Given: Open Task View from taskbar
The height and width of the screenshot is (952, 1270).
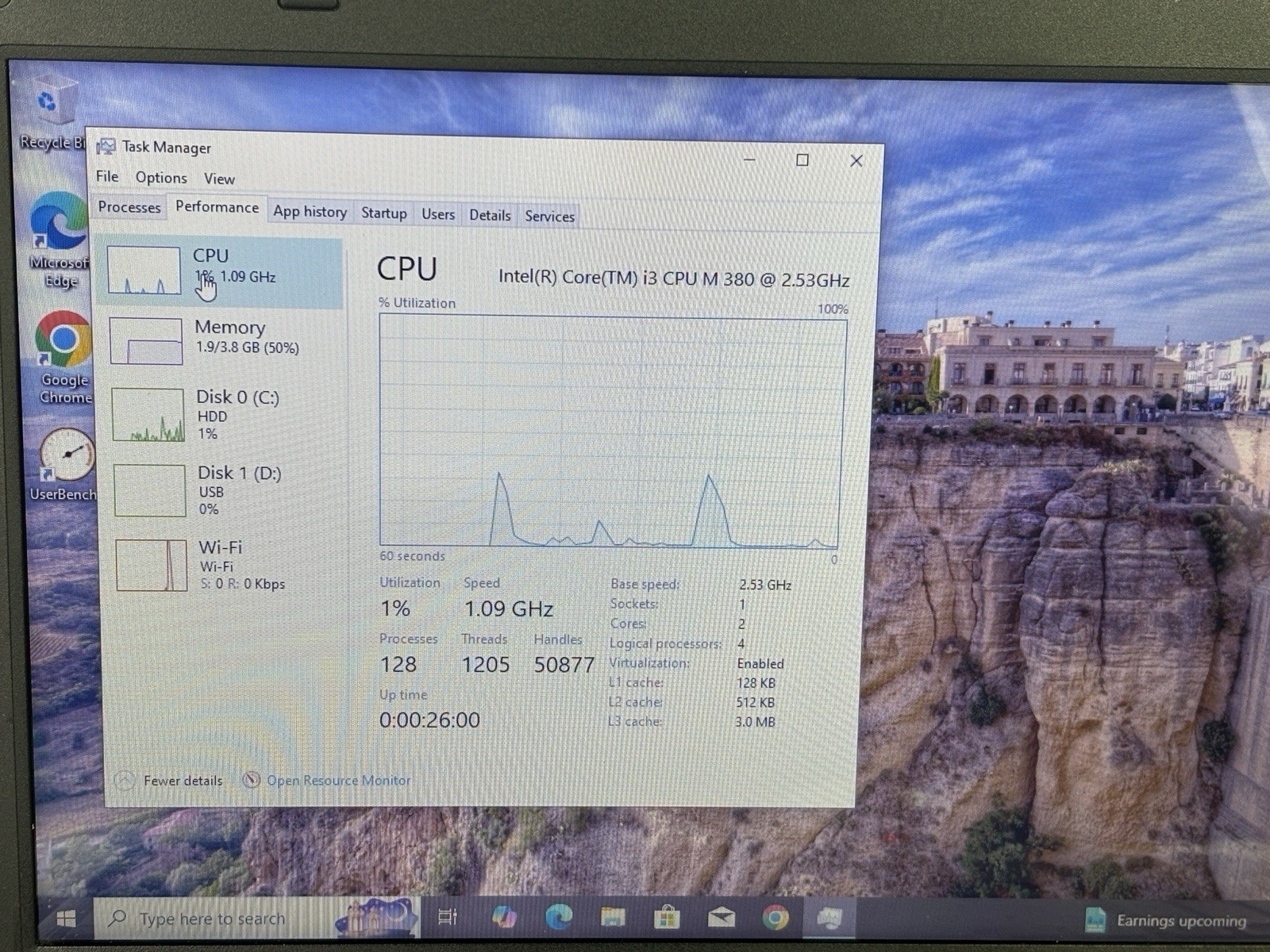Looking at the screenshot, I should click(x=448, y=918).
